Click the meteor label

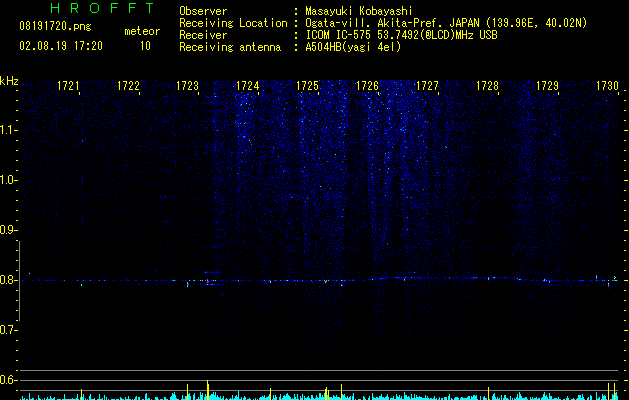click(142, 31)
